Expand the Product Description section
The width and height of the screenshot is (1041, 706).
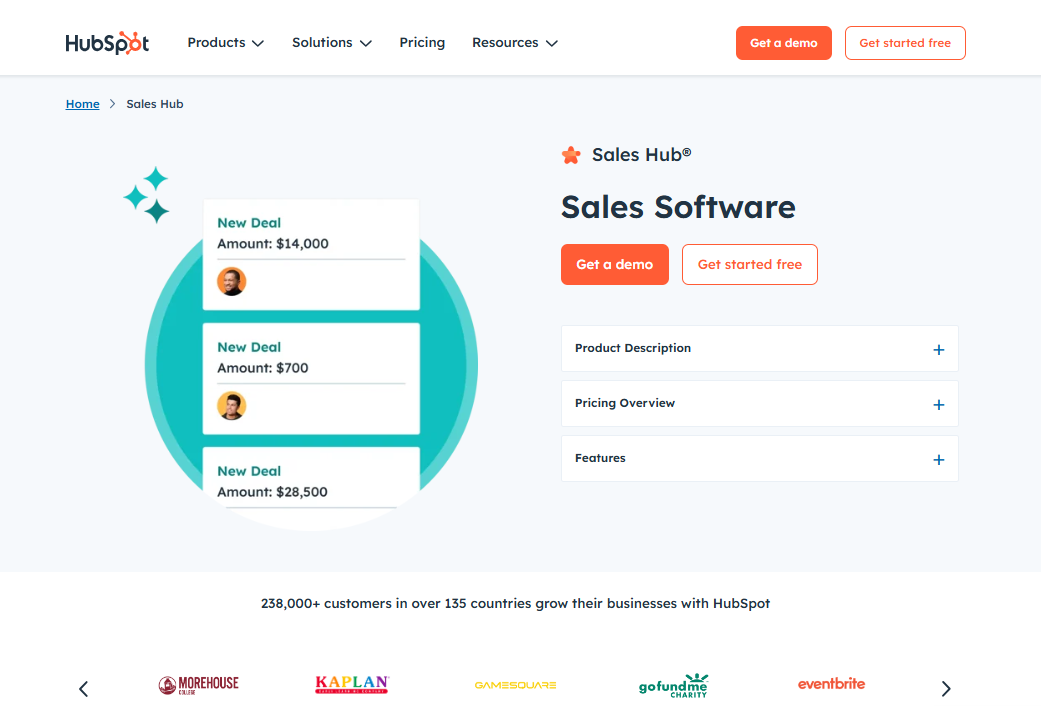click(759, 349)
